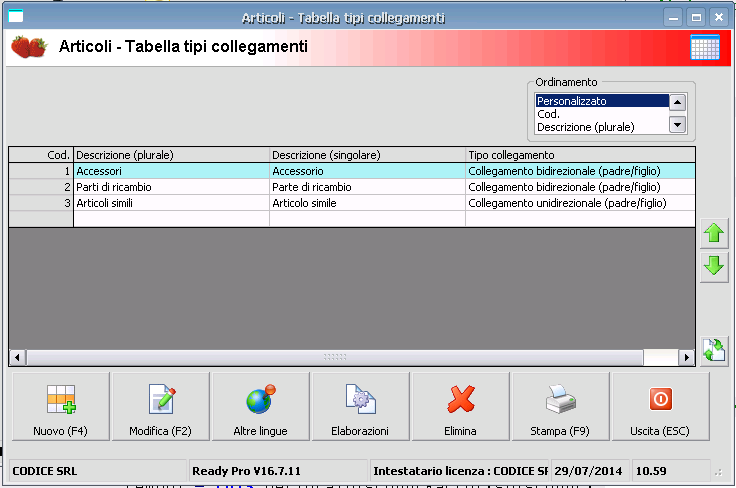Screen dimensions: 736x488
Task: Click Accessori row's Collegamento bidirezionale cell
Action: pos(580,171)
